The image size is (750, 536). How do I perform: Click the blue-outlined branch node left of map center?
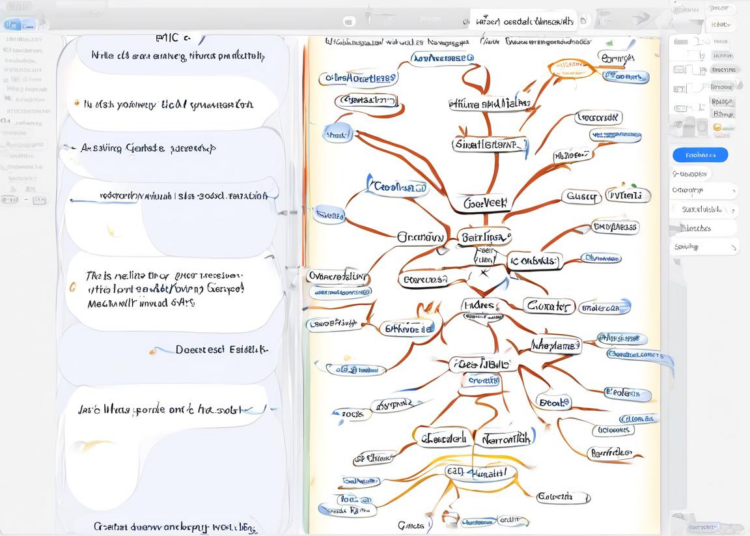point(398,186)
